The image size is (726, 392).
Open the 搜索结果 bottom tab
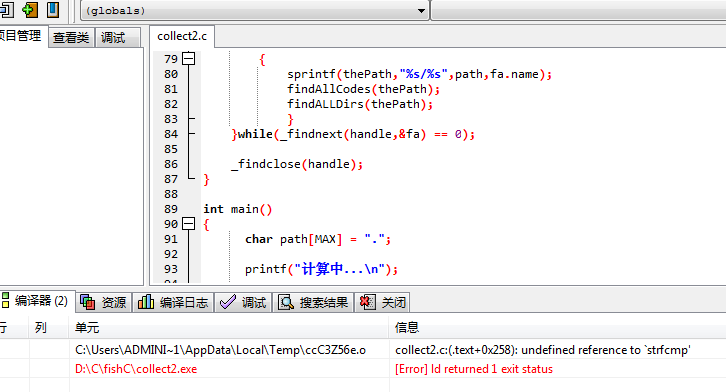click(x=313, y=302)
